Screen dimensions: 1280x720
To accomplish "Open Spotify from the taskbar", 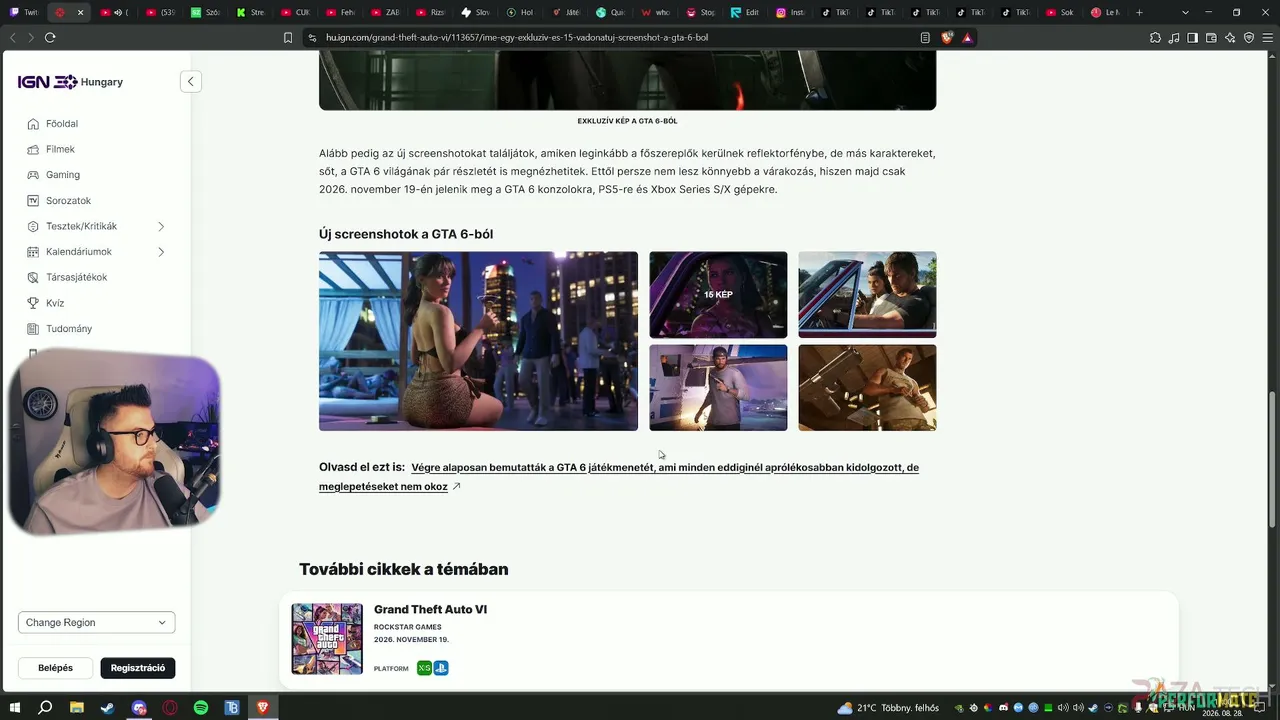I will [x=201, y=708].
